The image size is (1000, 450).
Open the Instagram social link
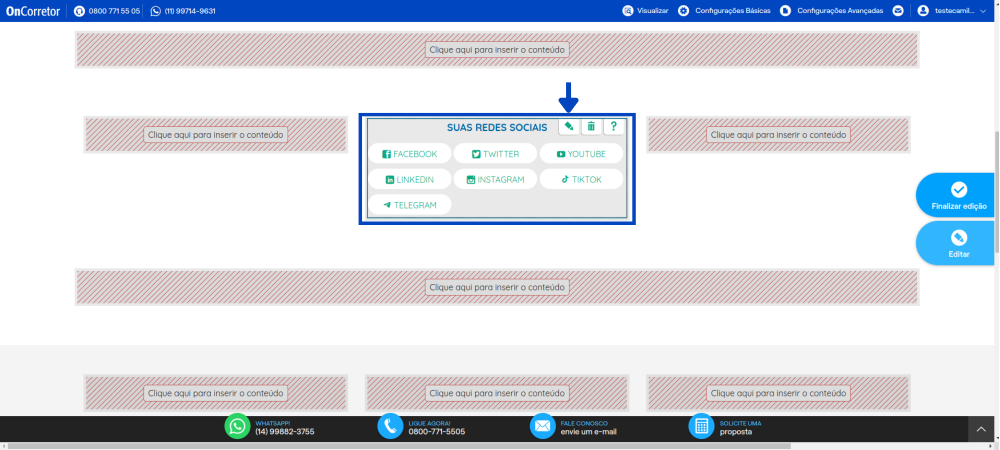tap(496, 179)
